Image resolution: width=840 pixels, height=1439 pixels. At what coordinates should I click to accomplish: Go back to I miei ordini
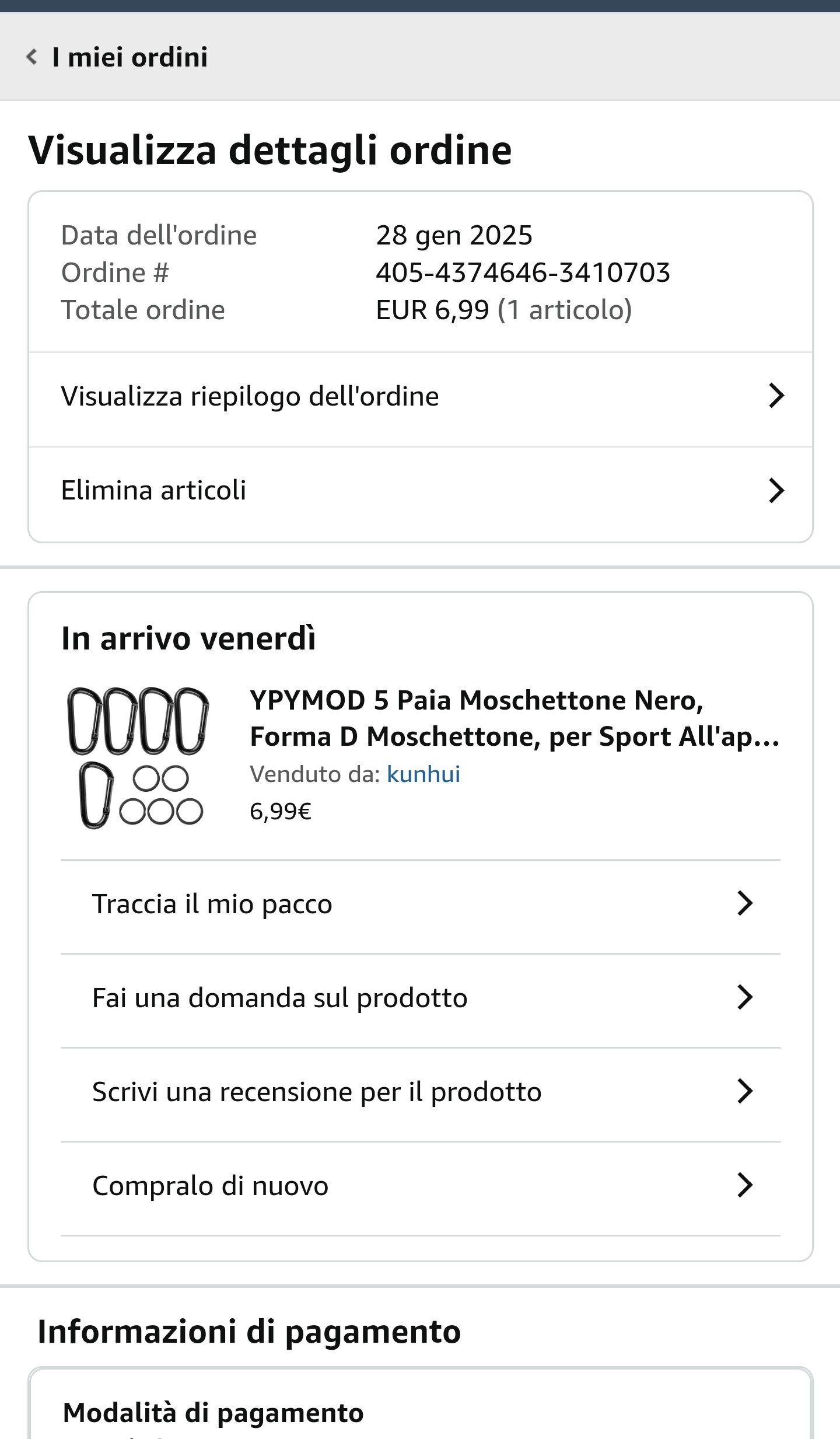[129, 57]
